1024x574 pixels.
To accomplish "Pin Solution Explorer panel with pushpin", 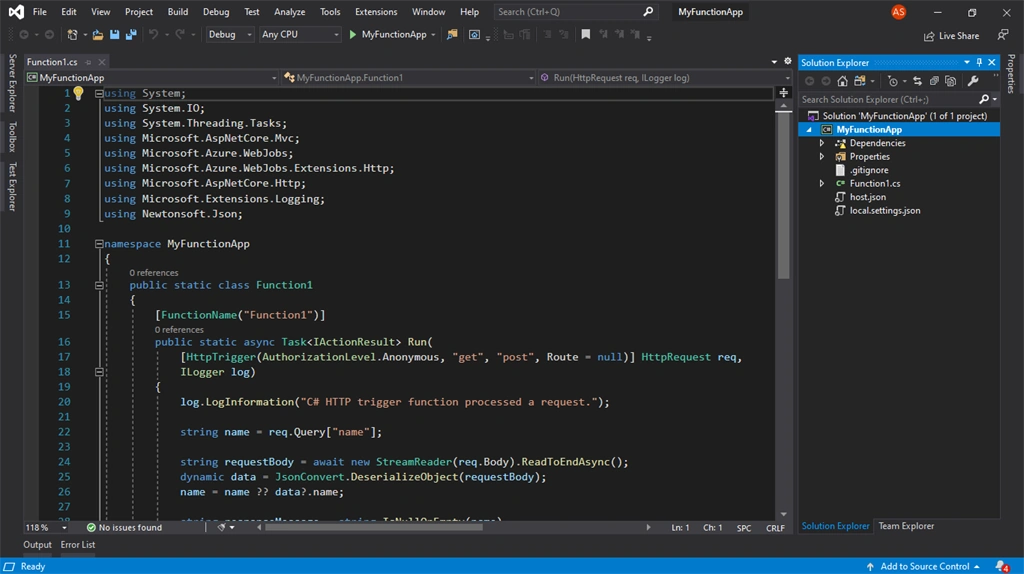I will click(x=979, y=63).
